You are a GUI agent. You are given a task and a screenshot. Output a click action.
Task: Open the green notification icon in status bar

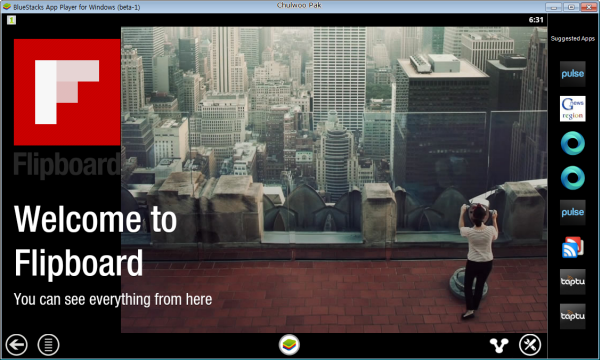pyautogui.click(x=11, y=20)
